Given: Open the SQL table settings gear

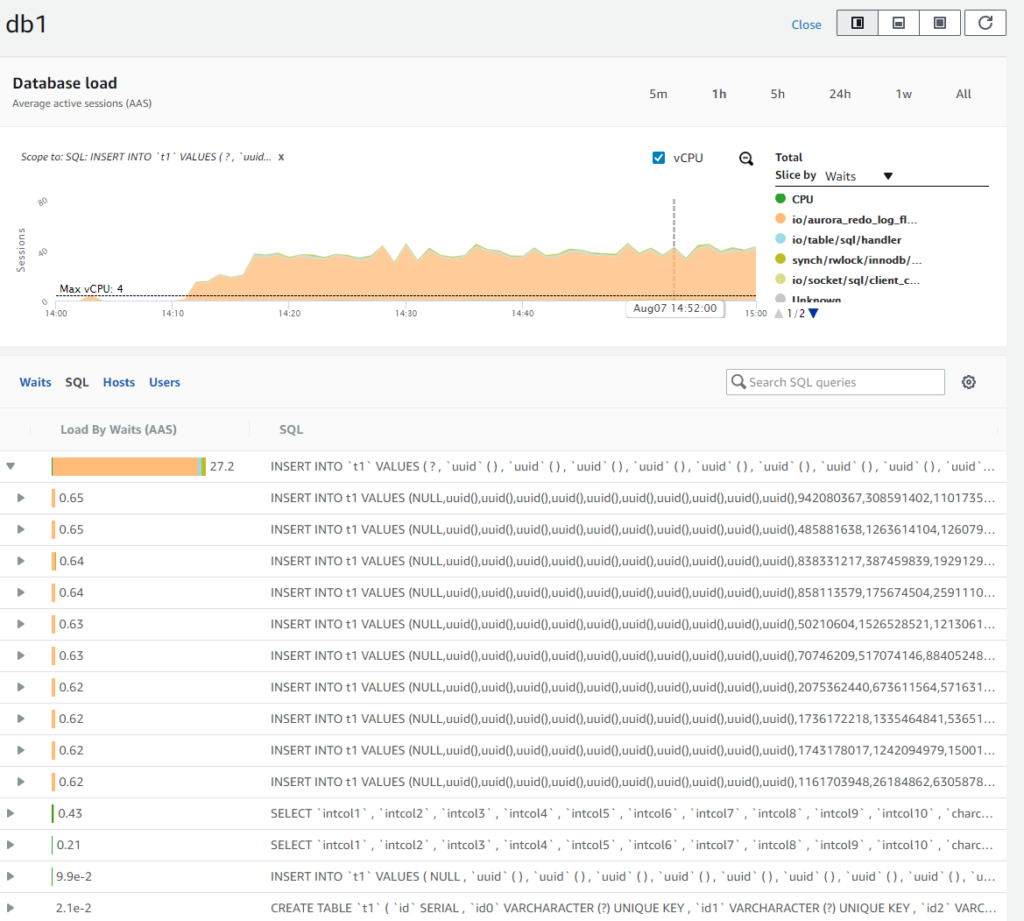Looking at the screenshot, I should pos(968,382).
